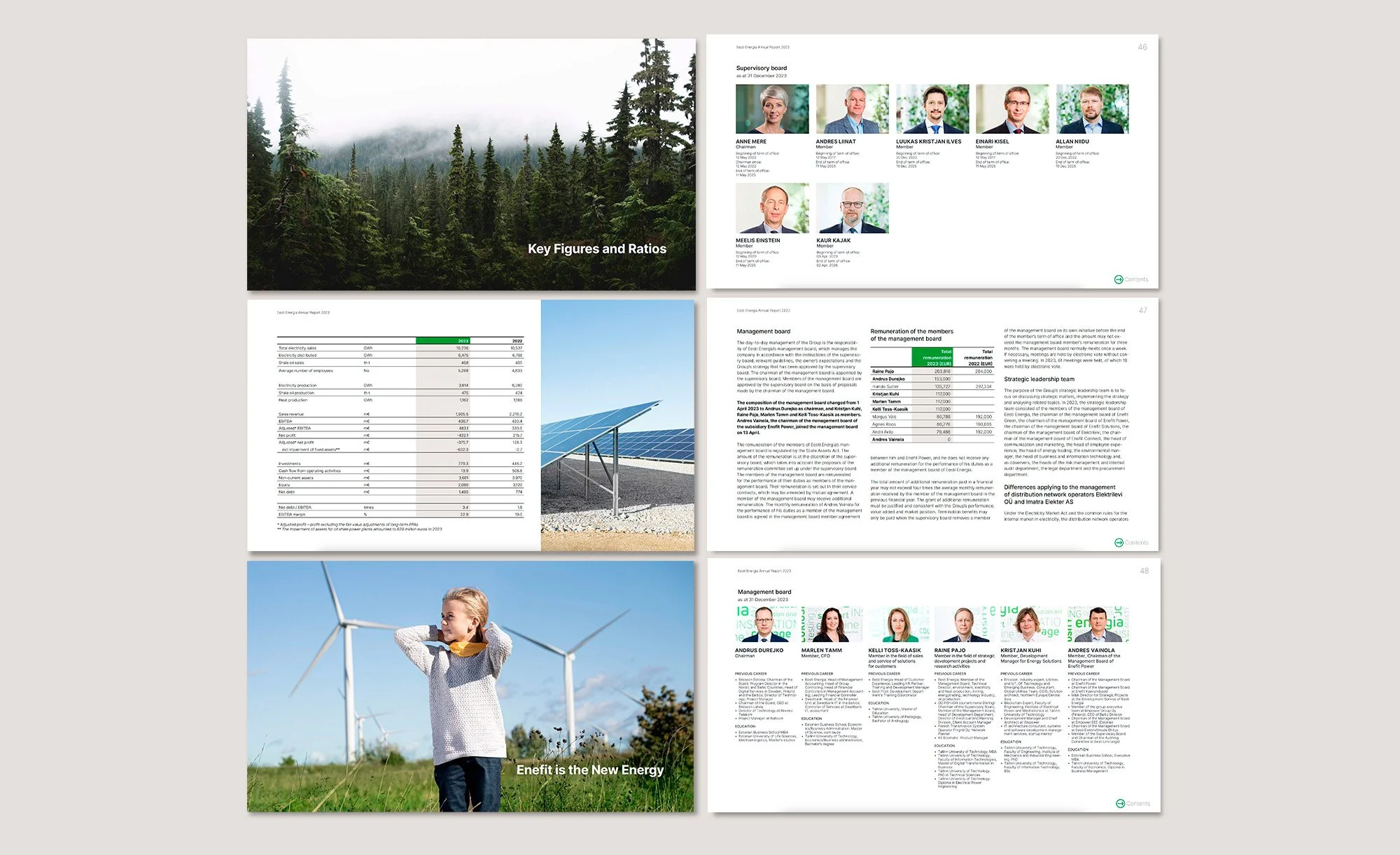This screenshot has width=1400, height=855.
Task: Select Allan Niidu's portrait photo
Action: click(1093, 109)
